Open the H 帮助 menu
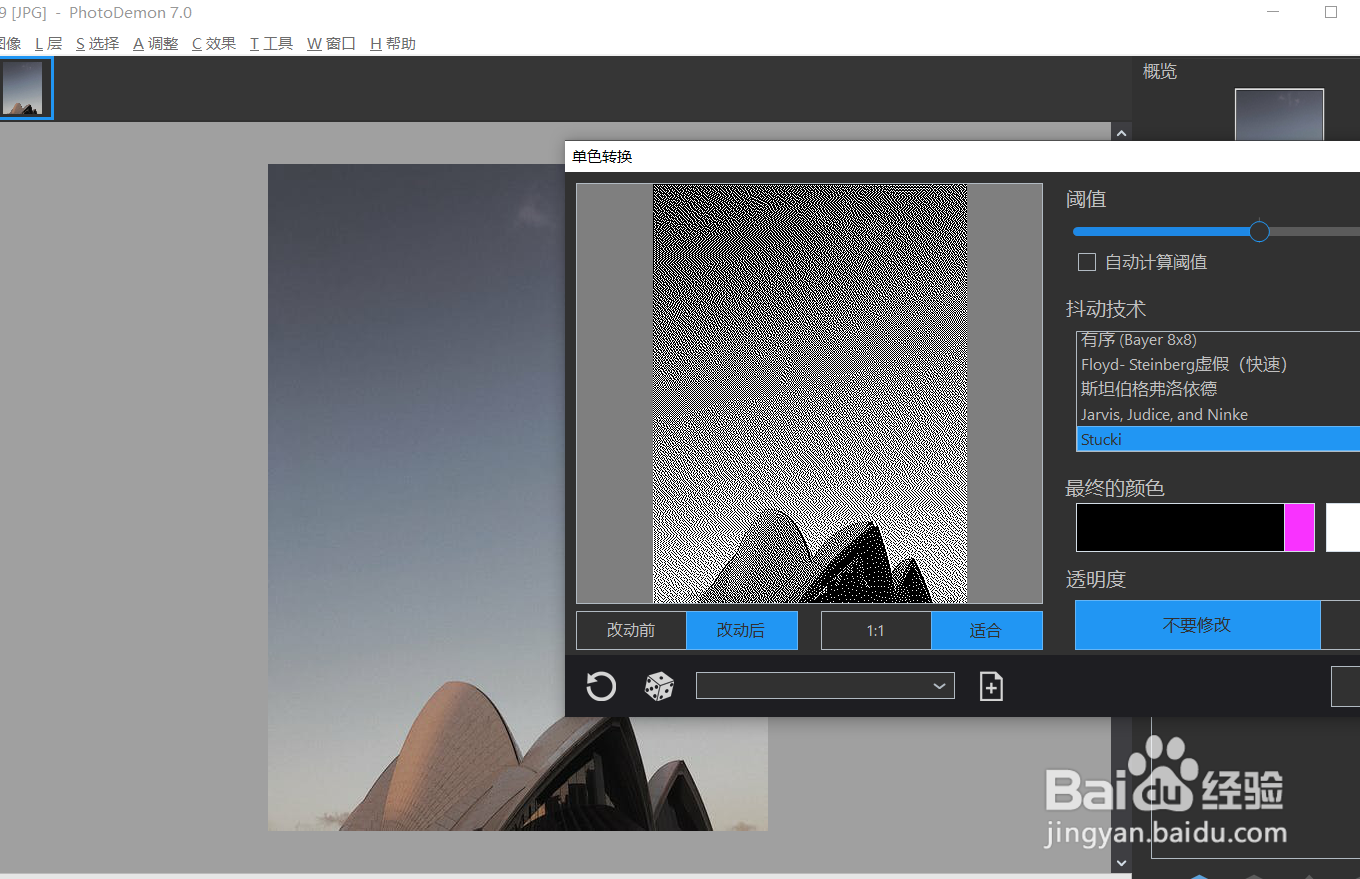The image size is (1360, 879). pos(393,44)
